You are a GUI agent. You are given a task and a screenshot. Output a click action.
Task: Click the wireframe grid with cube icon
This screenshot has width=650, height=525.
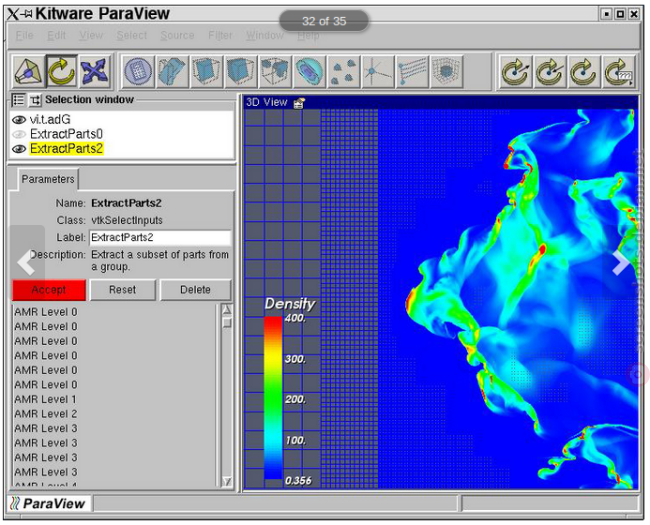pos(446,71)
